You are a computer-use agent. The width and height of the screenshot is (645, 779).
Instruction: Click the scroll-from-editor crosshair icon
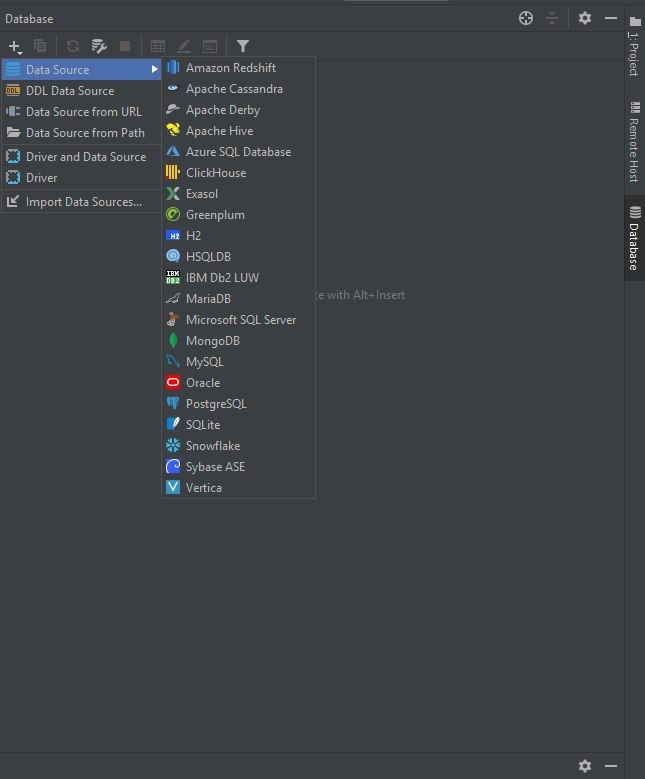(526, 18)
